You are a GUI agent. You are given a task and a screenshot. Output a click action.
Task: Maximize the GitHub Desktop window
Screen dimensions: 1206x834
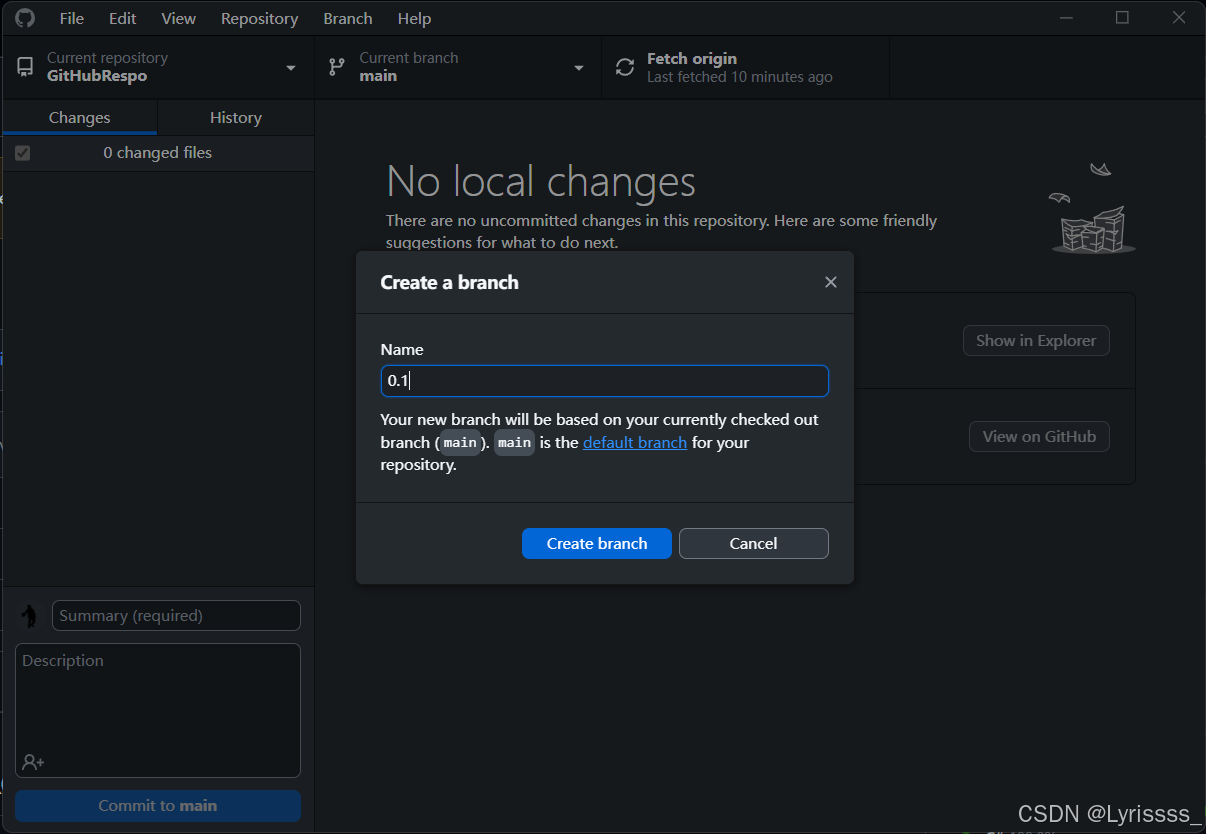pos(1123,18)
